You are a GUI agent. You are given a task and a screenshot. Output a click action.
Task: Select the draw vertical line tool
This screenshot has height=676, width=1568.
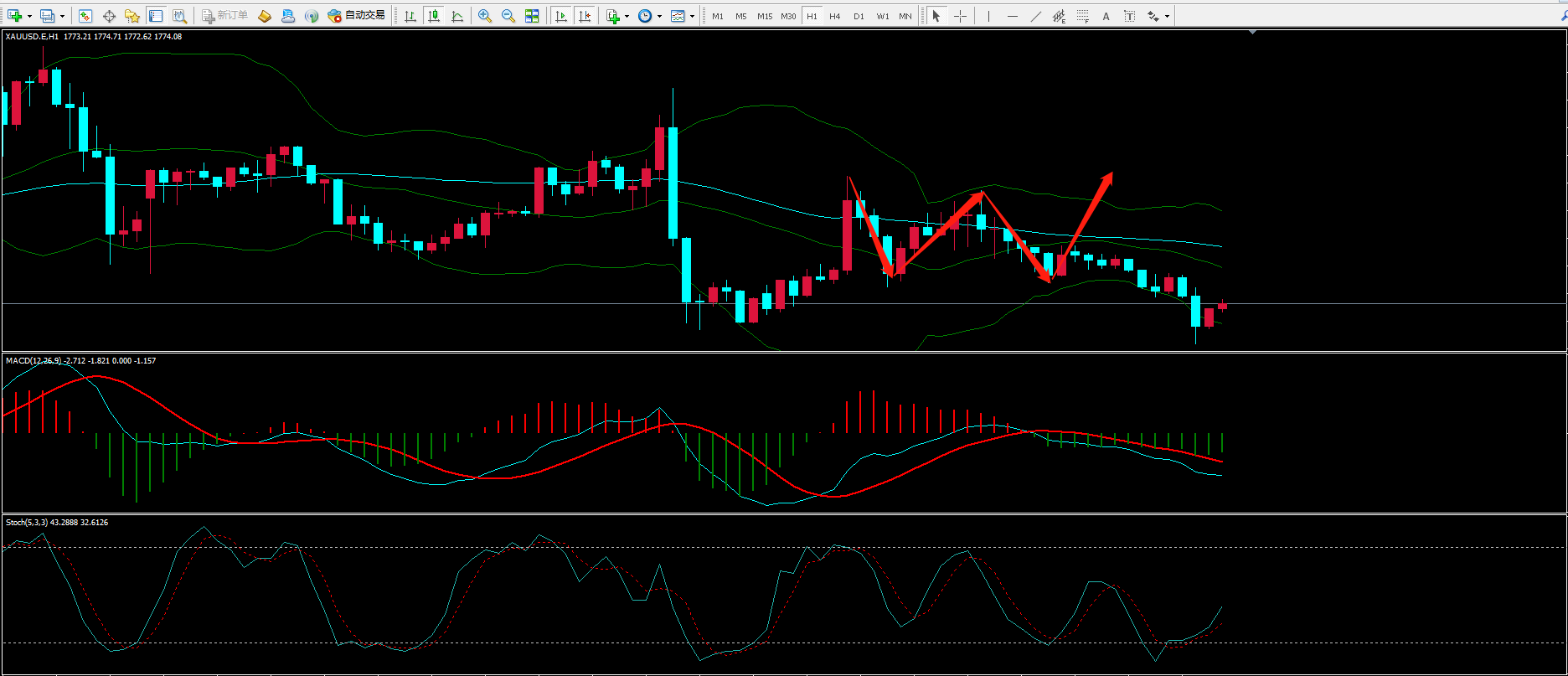click(989, 16)
